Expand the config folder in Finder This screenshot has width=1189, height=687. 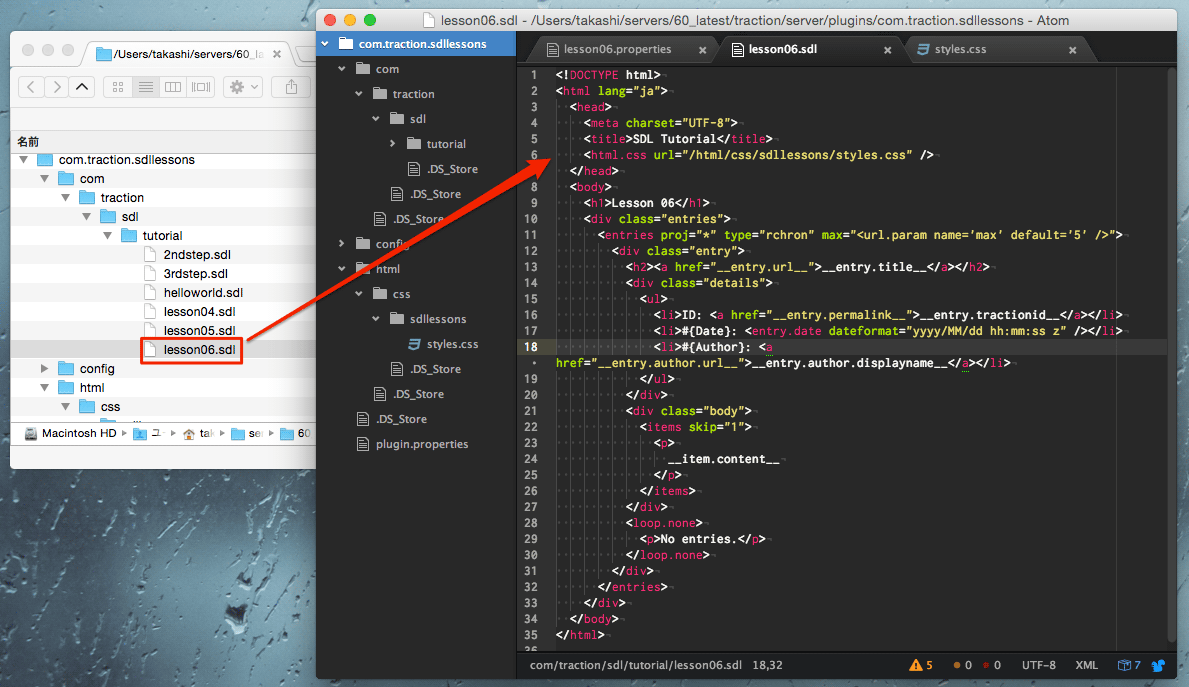[x=44, y=369]
